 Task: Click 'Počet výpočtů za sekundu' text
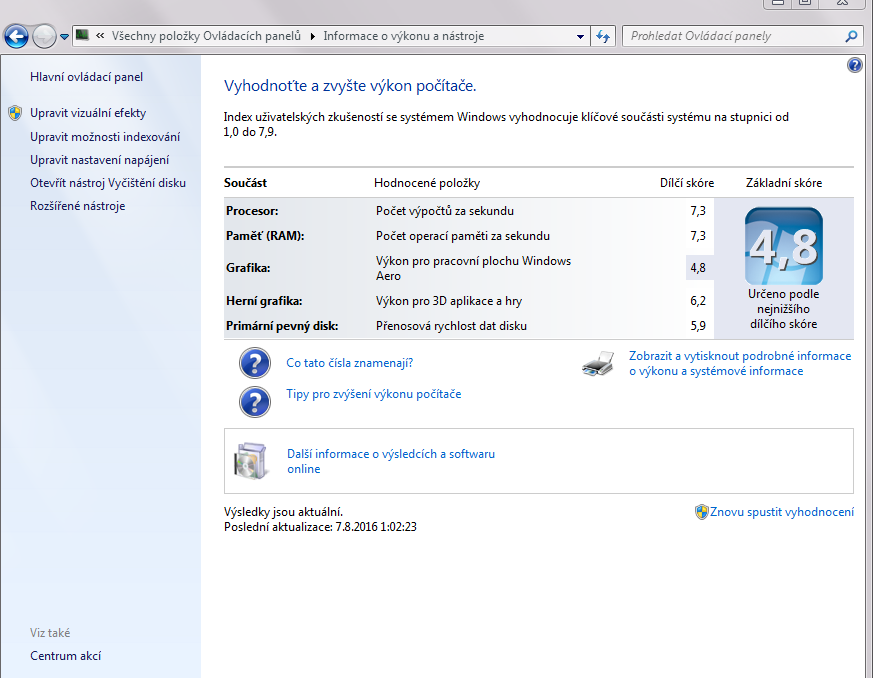[445, 211]
